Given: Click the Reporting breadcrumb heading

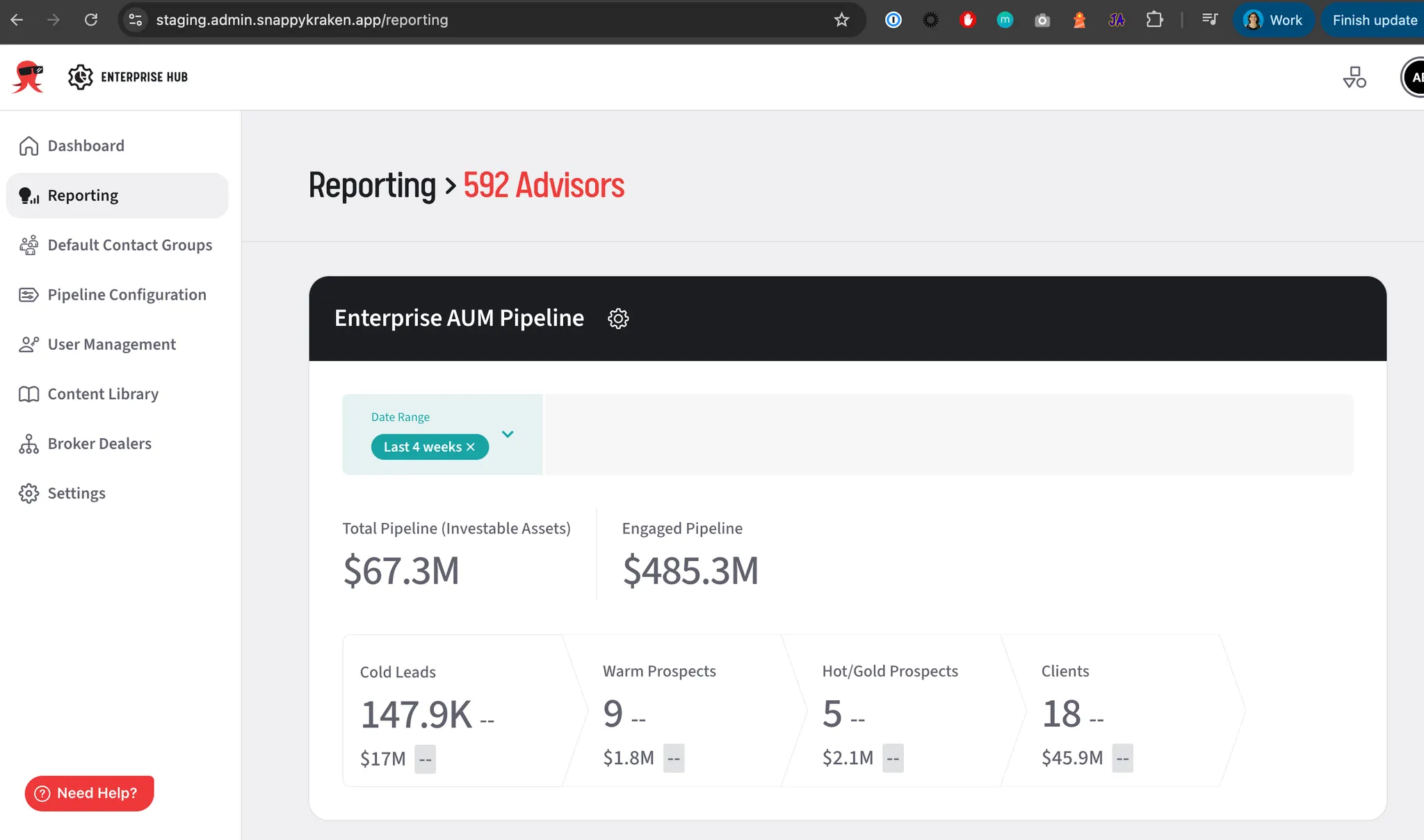Looking at the screenshot, I should 372,186.
